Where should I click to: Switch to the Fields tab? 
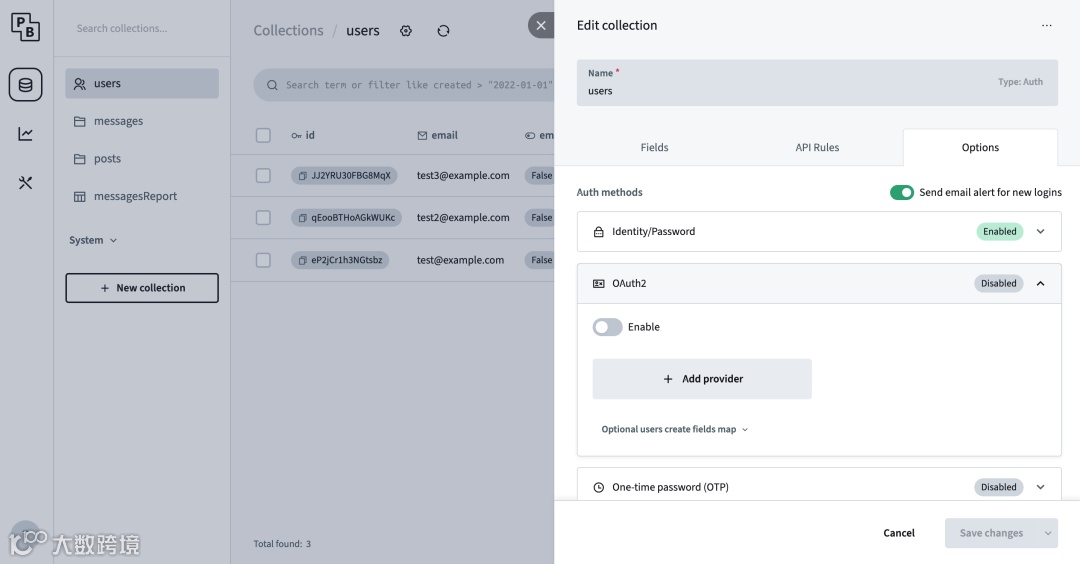[654, 148]
